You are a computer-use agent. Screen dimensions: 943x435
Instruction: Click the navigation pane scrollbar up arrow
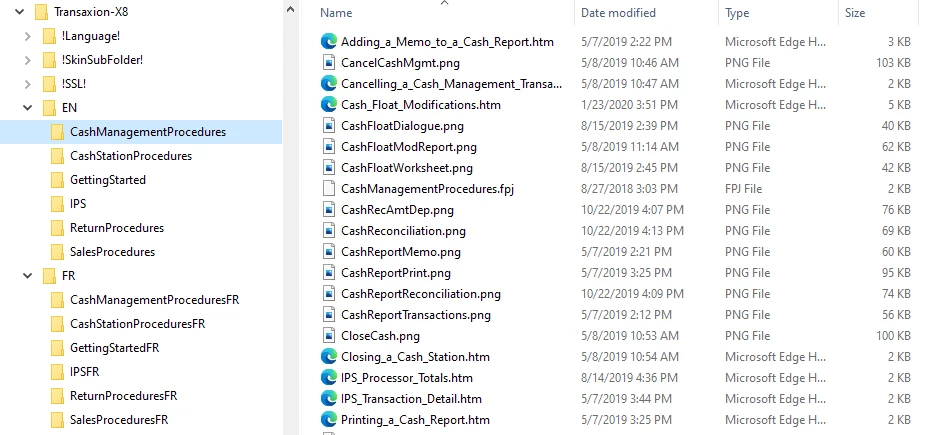(x=290, y=9)
